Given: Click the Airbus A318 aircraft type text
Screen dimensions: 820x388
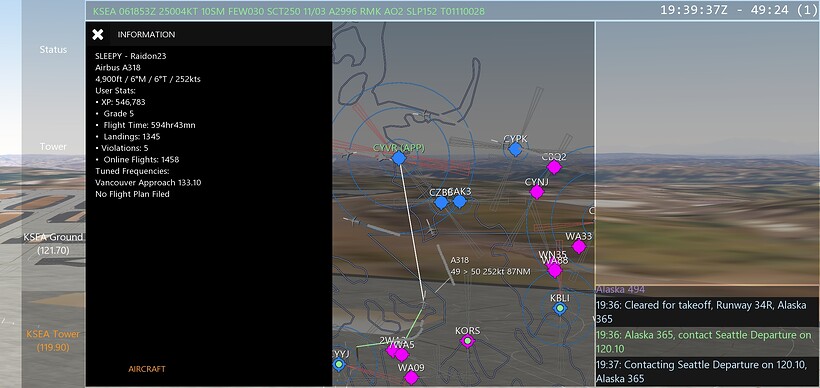Looking at the screenshot, I should click(118, 67).
